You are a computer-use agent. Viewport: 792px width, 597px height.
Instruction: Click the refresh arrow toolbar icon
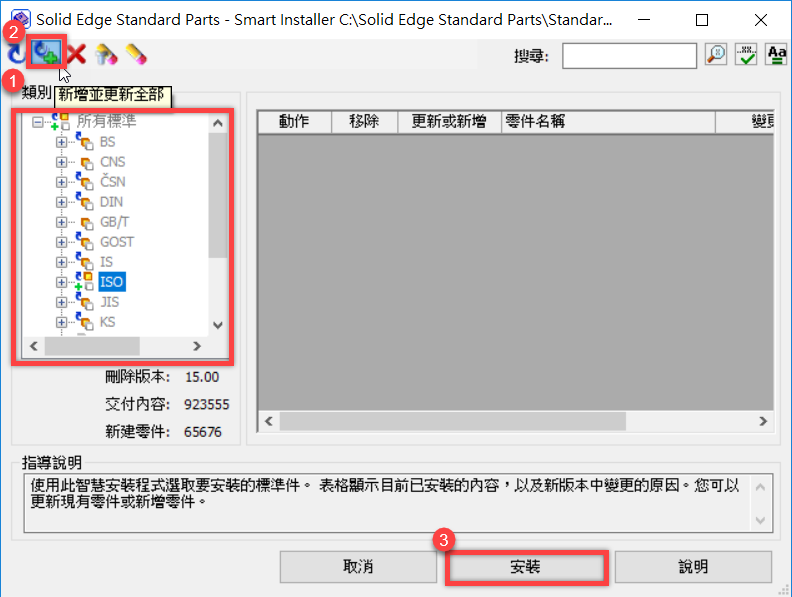pyautogui.click(x=15, y=54)
